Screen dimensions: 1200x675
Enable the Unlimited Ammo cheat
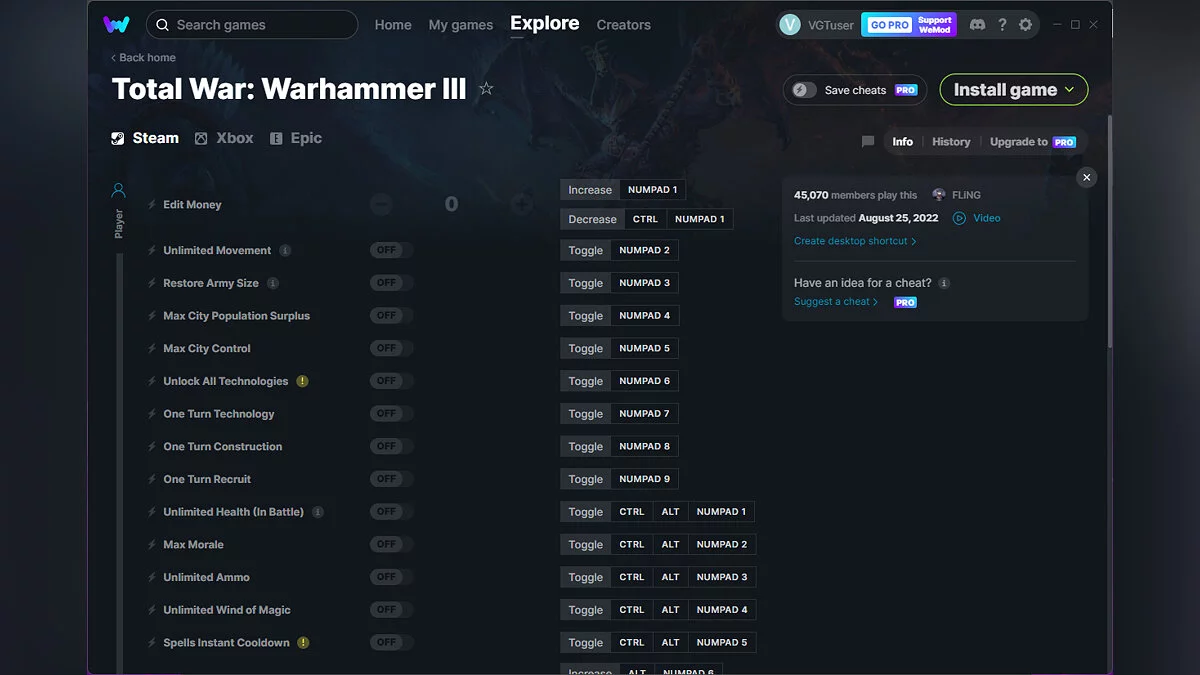pos(390,577)
